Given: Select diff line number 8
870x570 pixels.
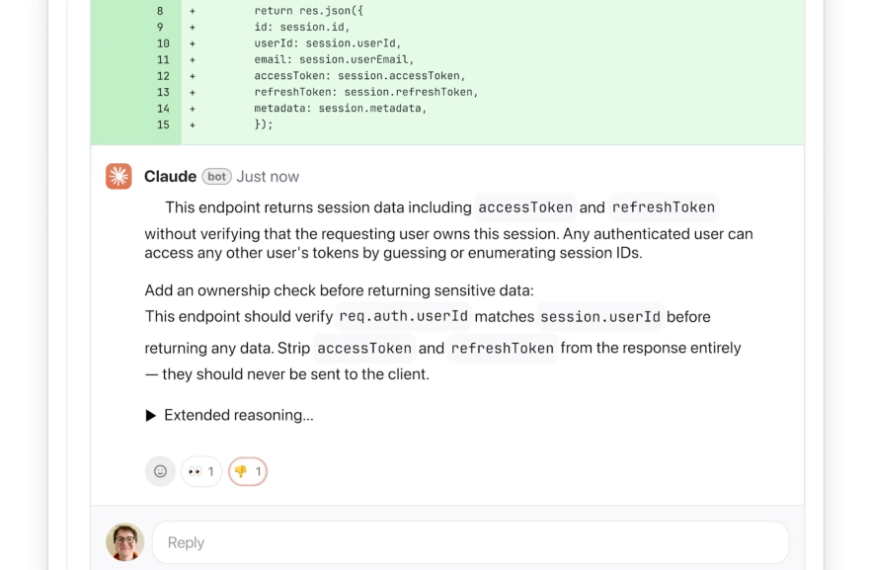Looking at the screenshot, I should (x=160, y=11).
